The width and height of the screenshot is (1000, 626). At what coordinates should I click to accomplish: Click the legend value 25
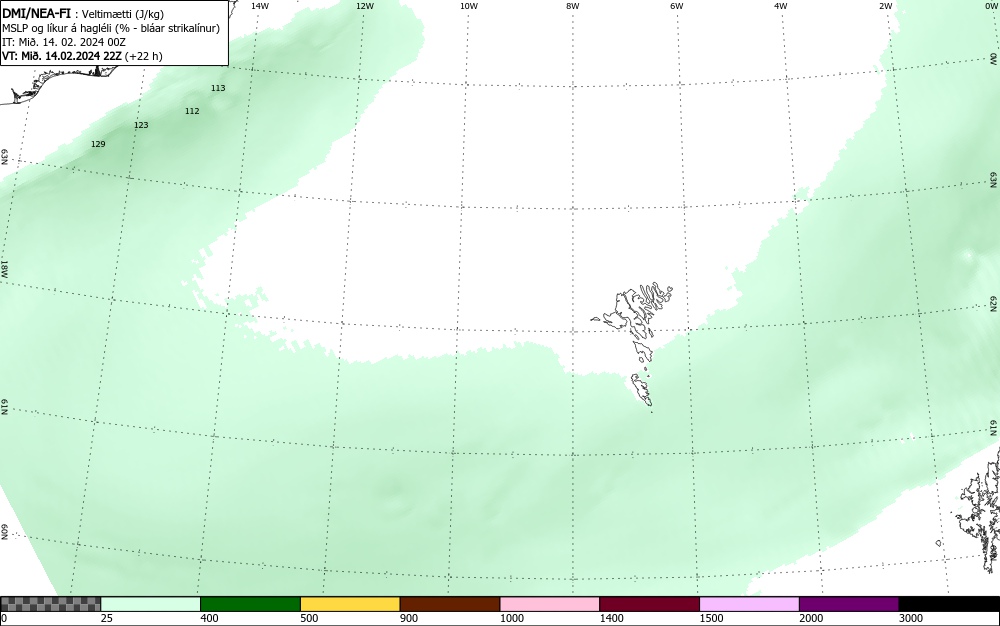107,618
